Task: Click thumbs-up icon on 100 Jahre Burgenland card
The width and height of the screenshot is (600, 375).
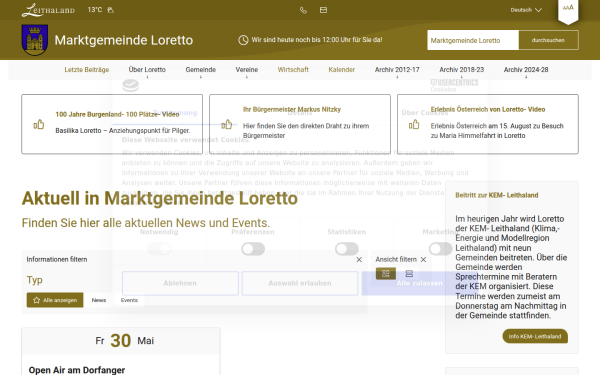Action: pyautogui.click(x=39, y=124)
